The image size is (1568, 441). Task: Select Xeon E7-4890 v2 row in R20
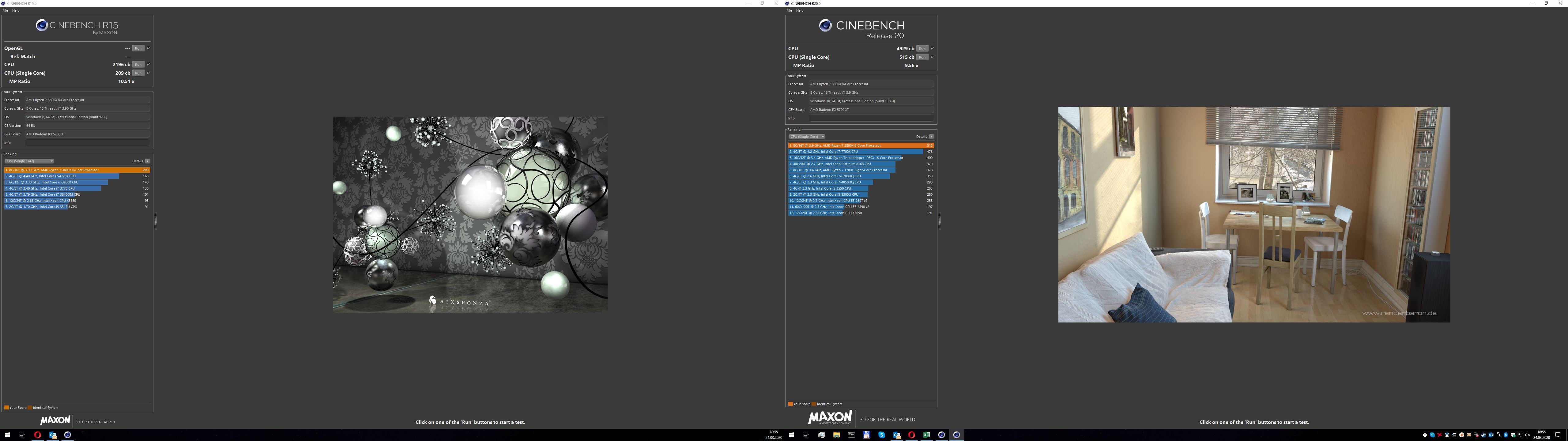861,206
